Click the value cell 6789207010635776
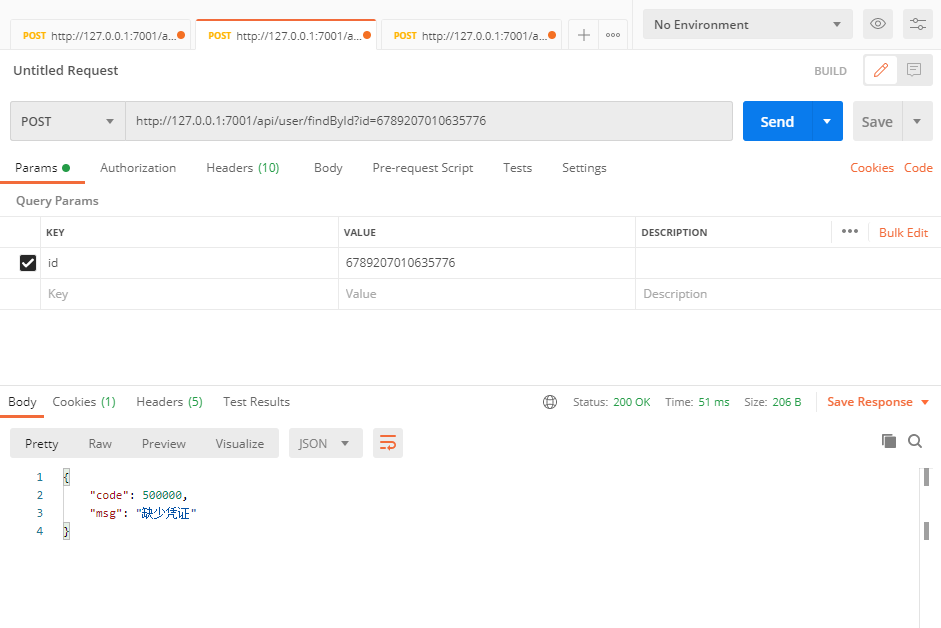Image resolution: width=941 pixels, height=628 pixels. 486,263
